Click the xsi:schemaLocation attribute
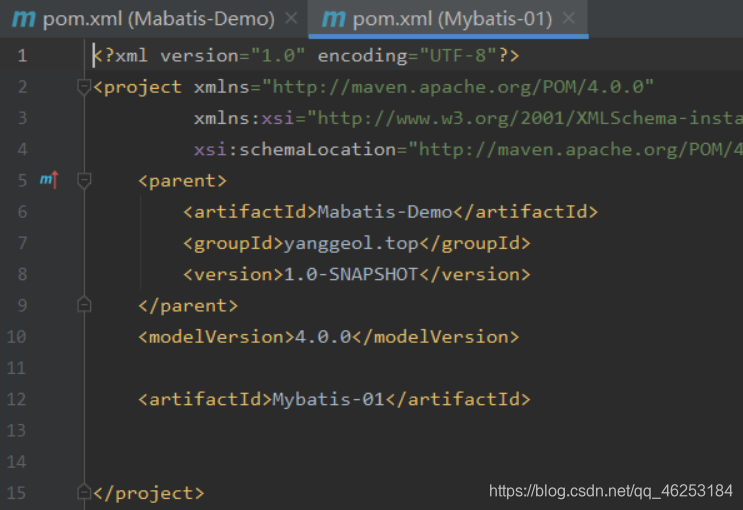The height and width of the screenshot is (510, 743). tap(295, 150)
